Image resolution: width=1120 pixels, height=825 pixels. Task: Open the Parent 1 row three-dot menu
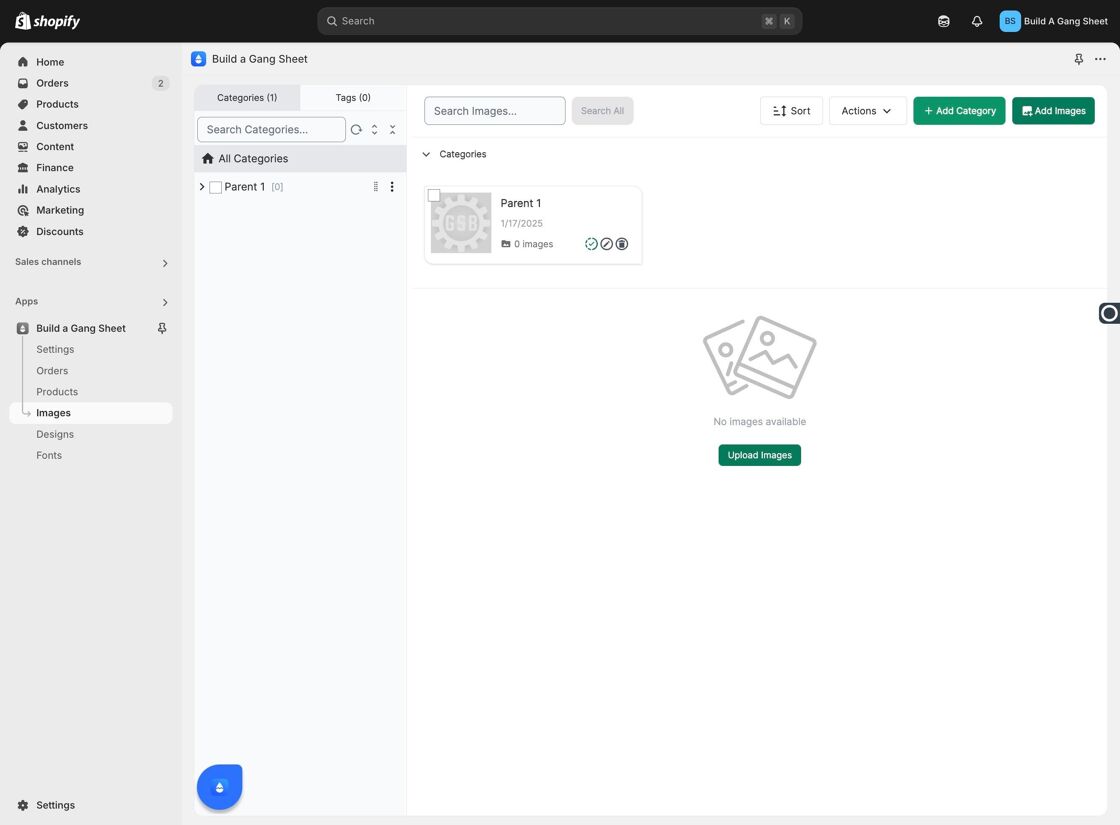391,186
